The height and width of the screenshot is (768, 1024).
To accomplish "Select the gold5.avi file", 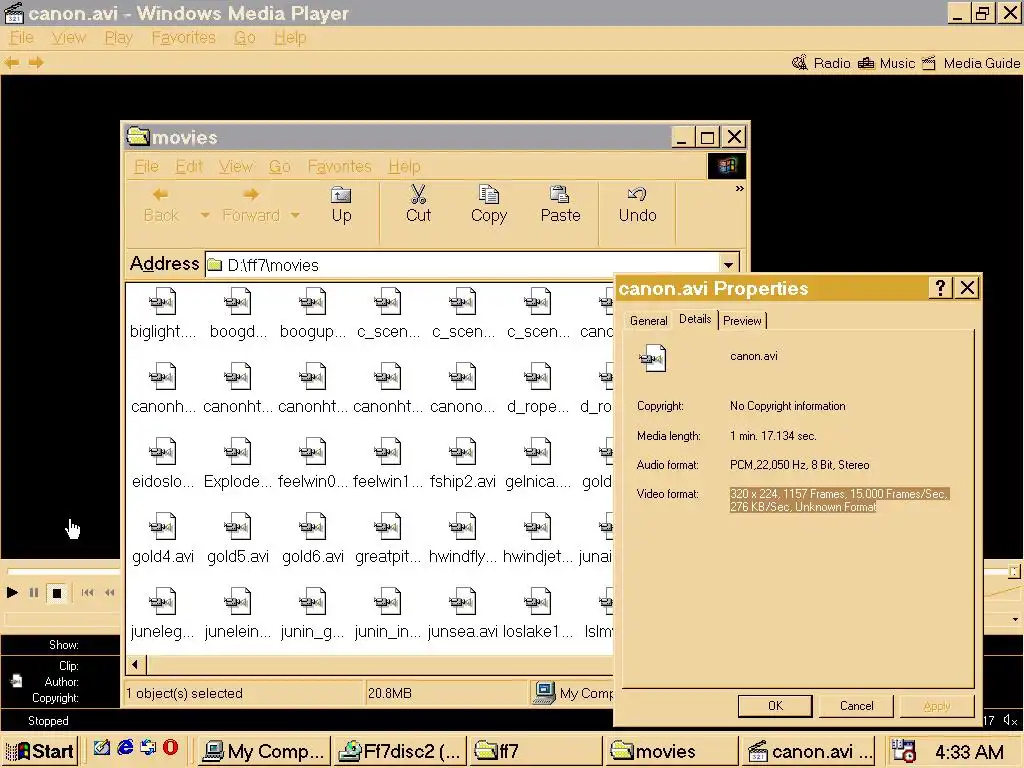I will click(x=238, y=539).
